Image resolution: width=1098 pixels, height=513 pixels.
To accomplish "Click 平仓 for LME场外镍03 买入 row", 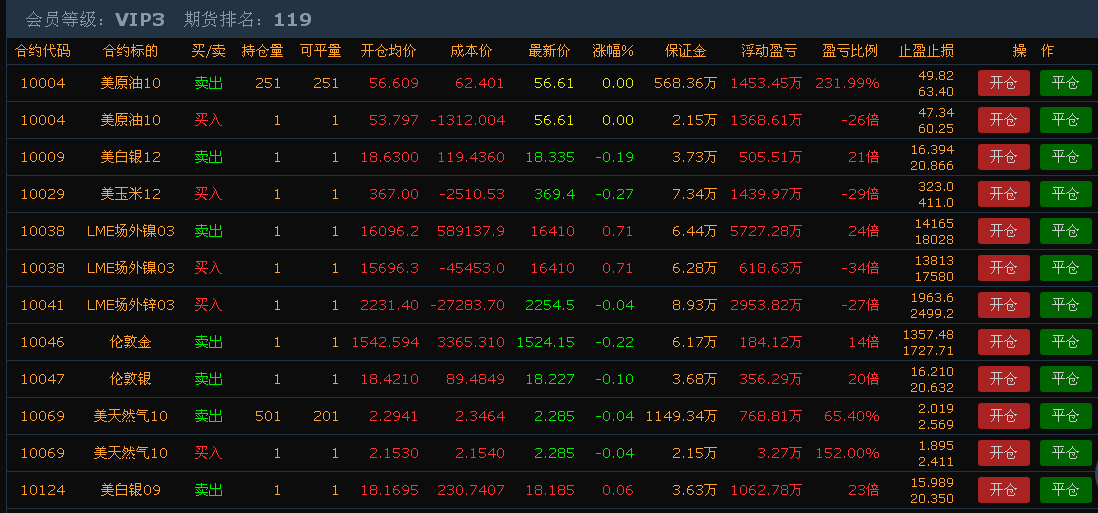I will pos(1065,268).
